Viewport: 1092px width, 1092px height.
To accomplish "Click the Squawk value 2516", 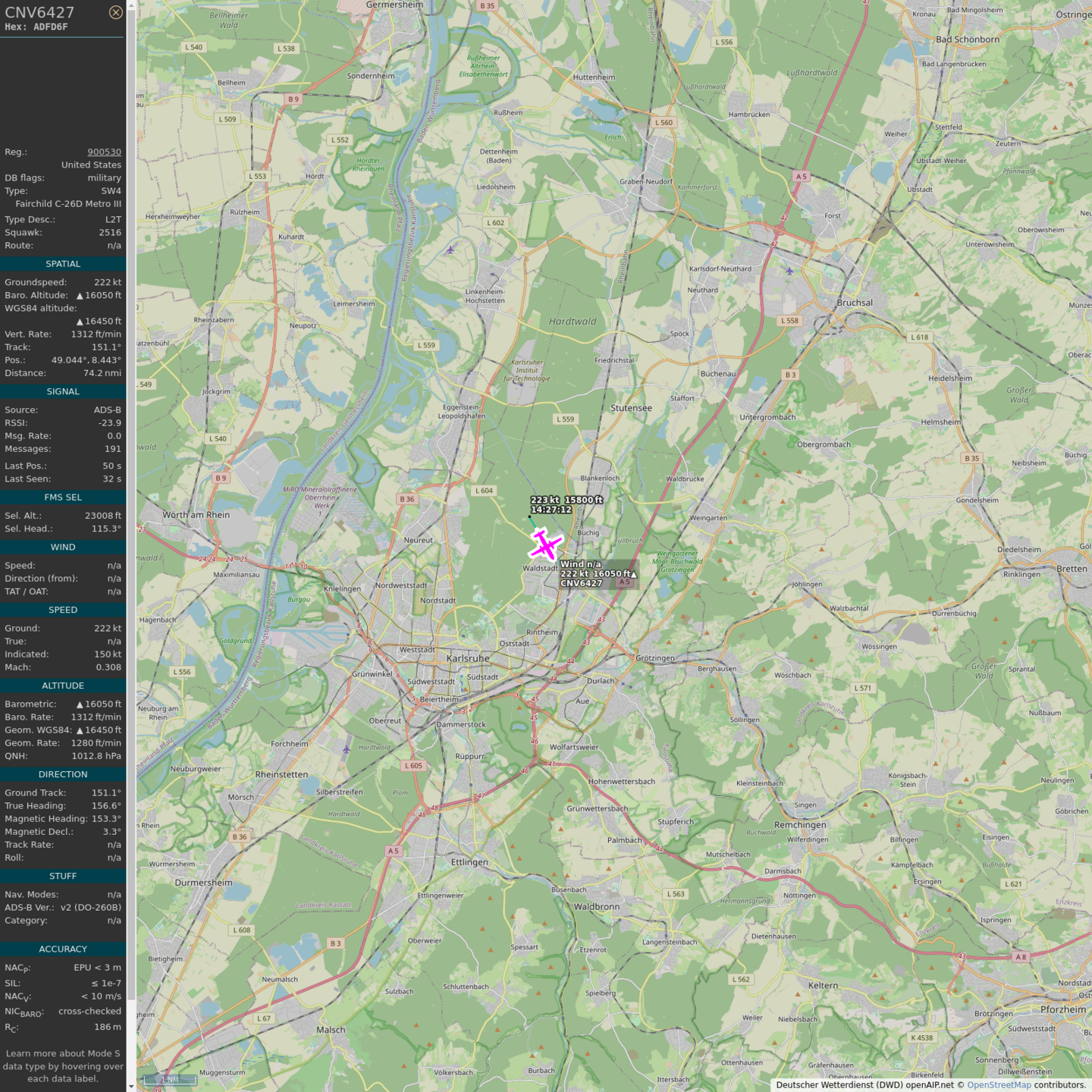I will 110,233.
